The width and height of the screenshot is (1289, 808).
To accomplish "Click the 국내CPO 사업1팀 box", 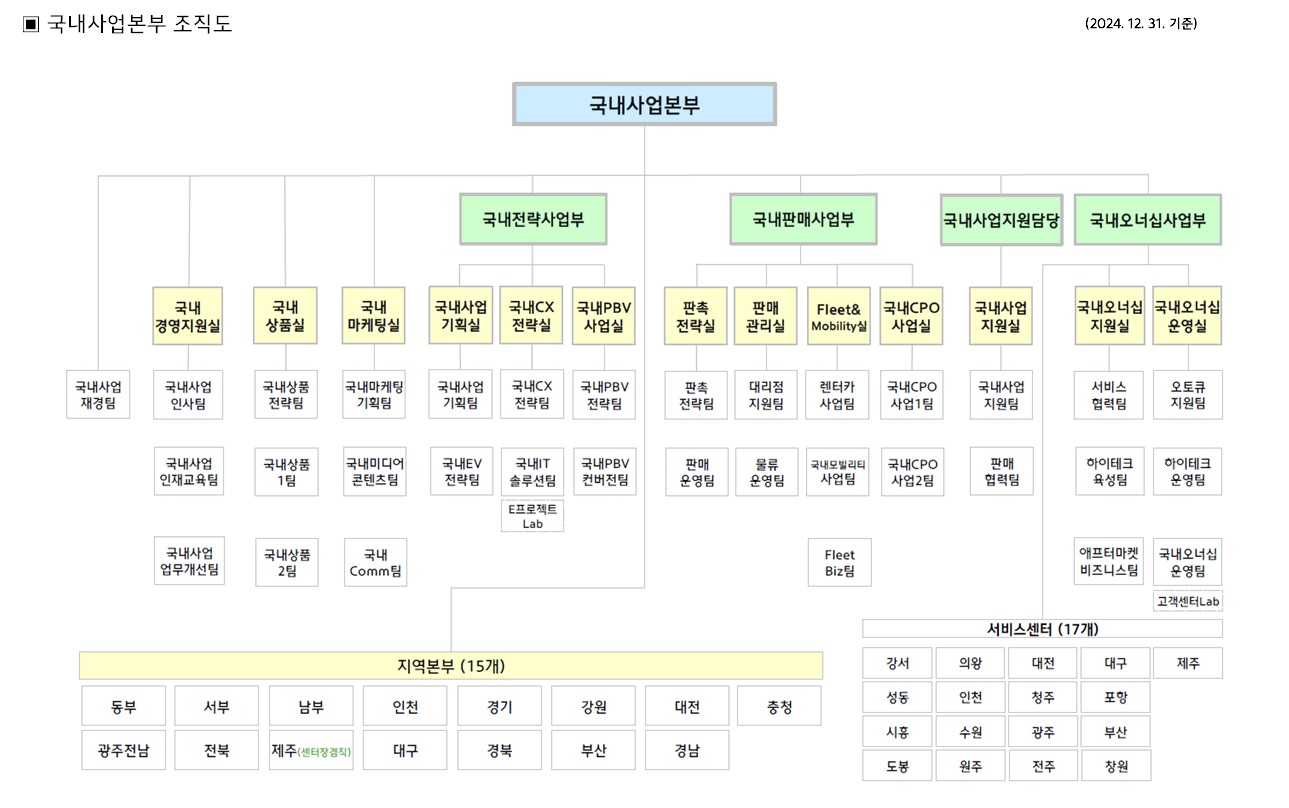I will coord(912,395).
